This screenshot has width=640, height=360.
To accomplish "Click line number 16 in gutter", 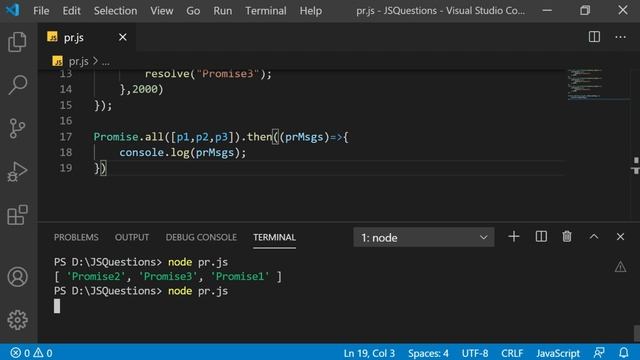I will [x=66, y=121].
